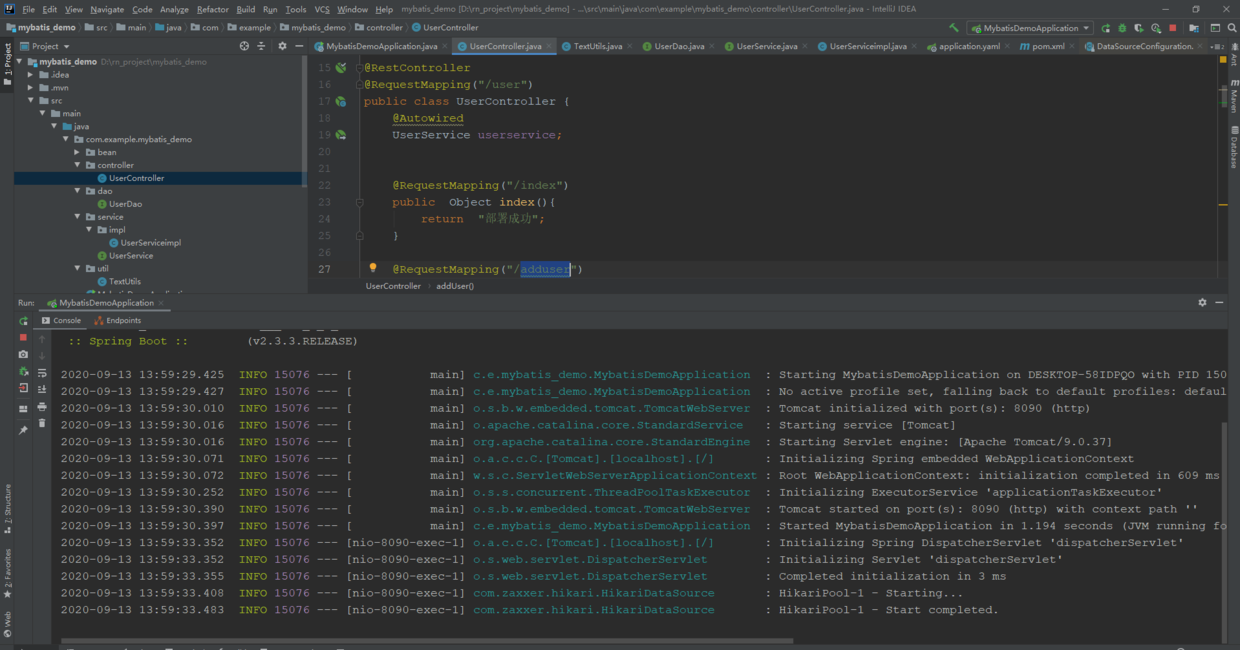Click the print icon in Run console
The image size is (1240, 650).
[42, 407]
